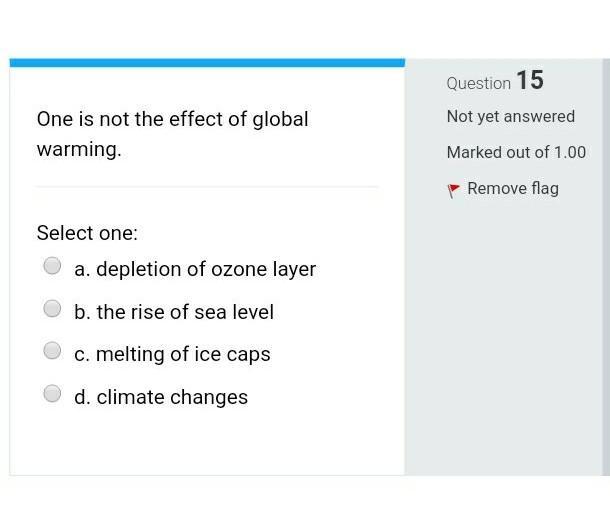The width and height of the screenshot is (610, 519).
Task: Click the "Marked out of 1.00" text
Action: pyautogui.click(x=516, y=152)
